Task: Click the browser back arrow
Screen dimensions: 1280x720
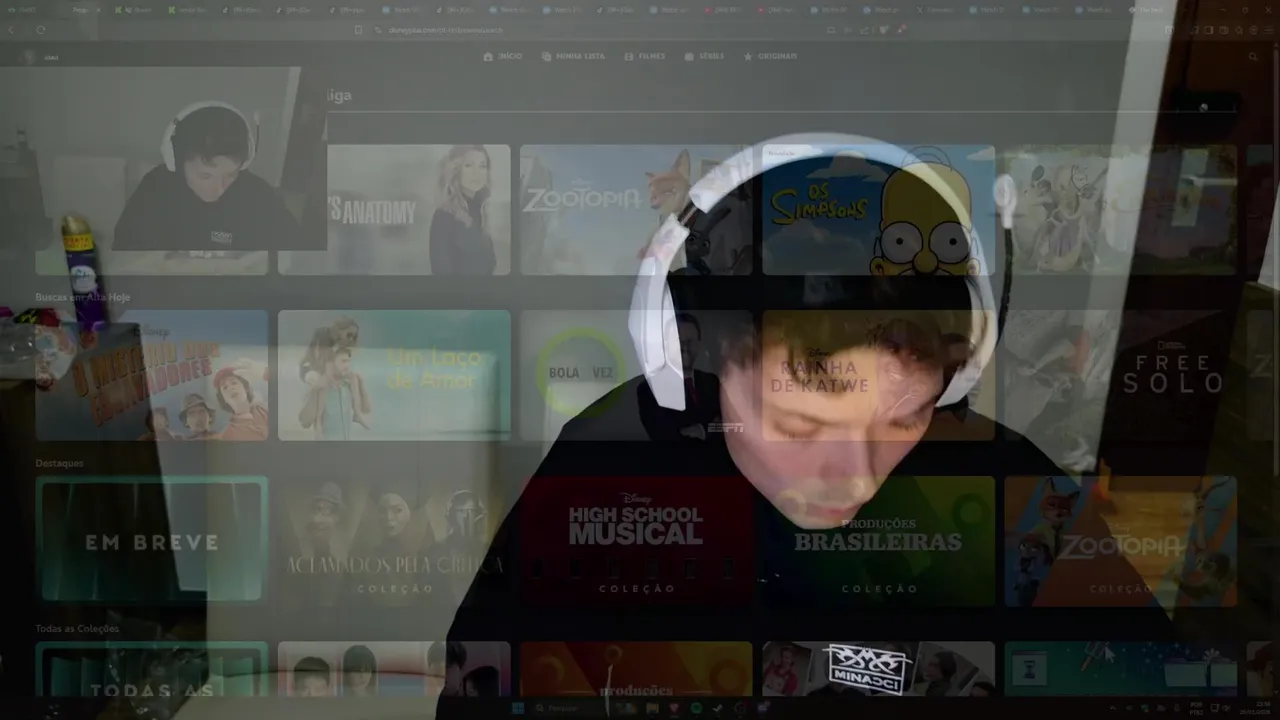Action: 12,30
